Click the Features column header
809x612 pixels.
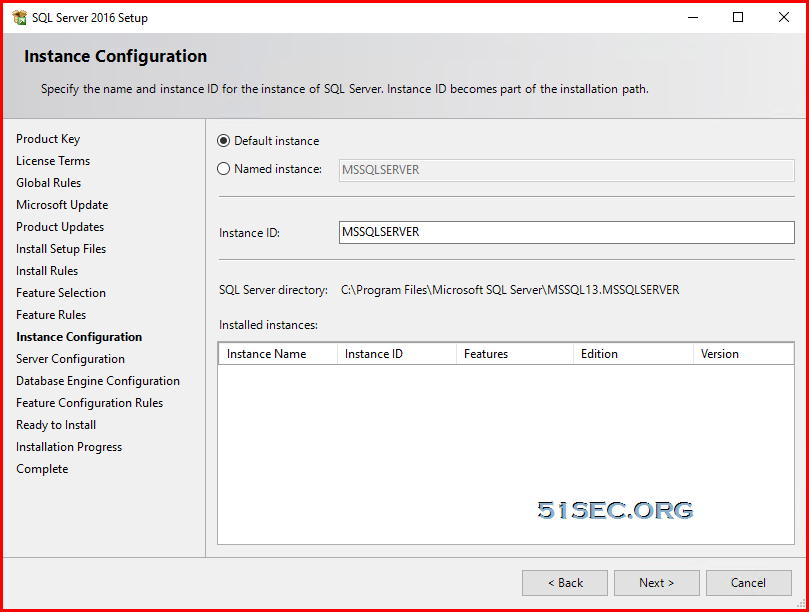(x=515, y=354)
